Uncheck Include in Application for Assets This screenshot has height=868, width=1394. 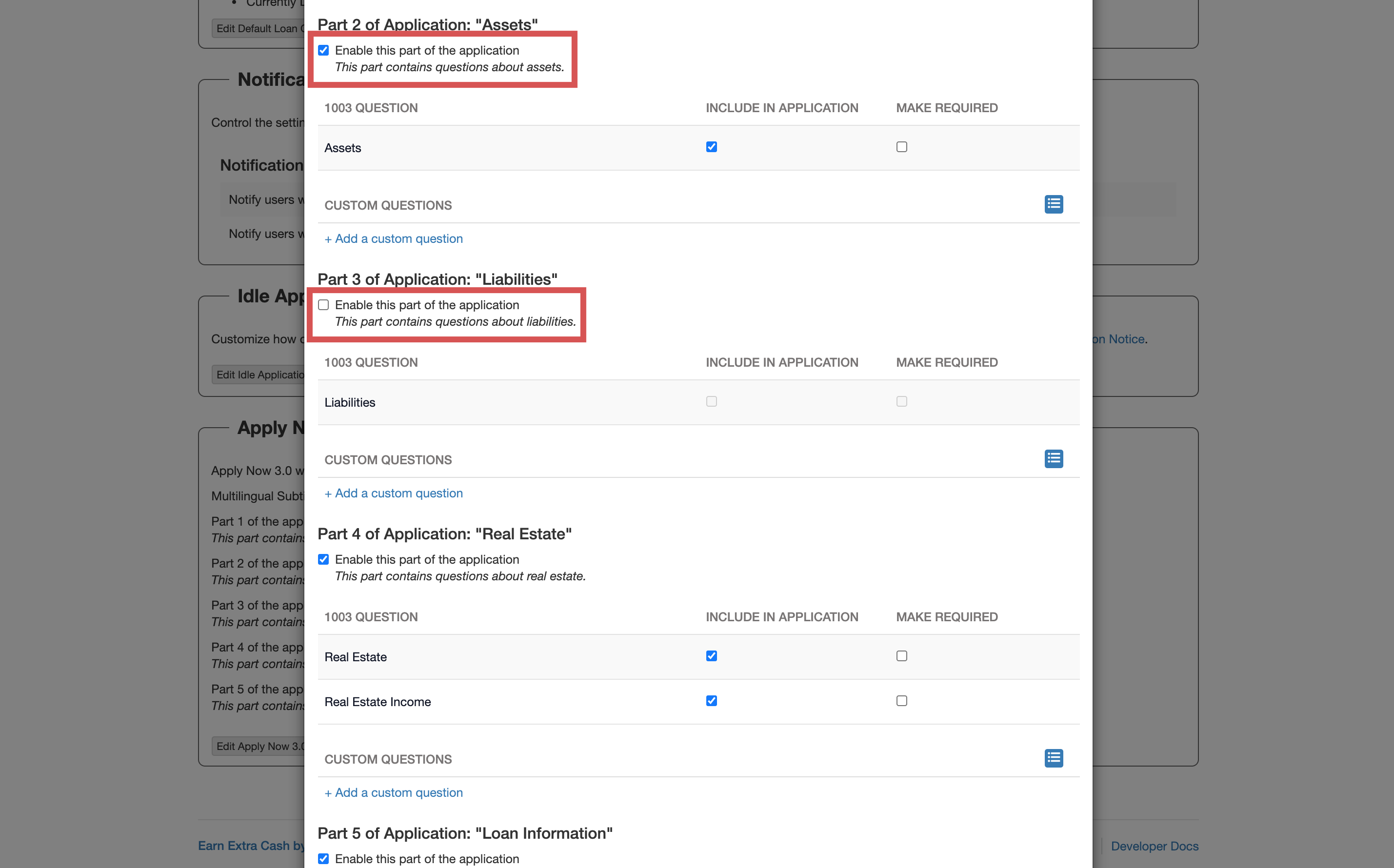click(711, 147)
